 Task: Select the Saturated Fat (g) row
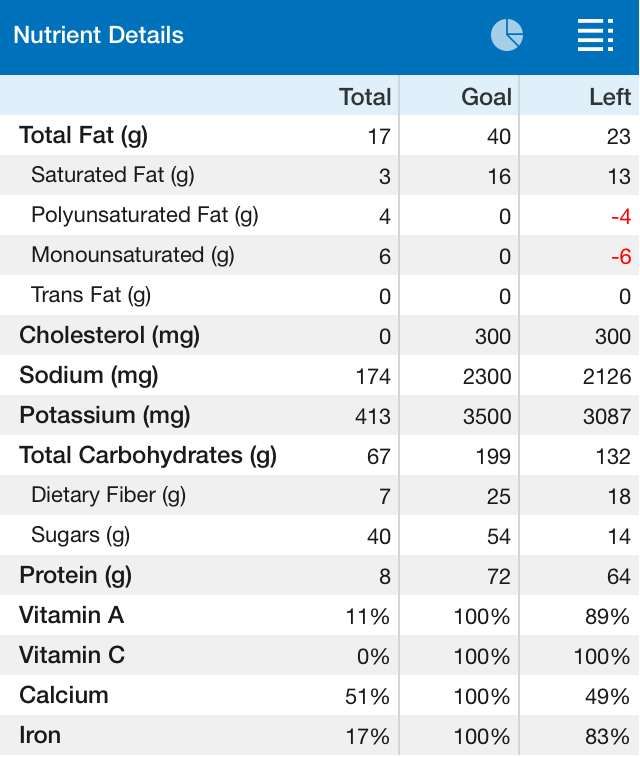(x=113, y=175)
